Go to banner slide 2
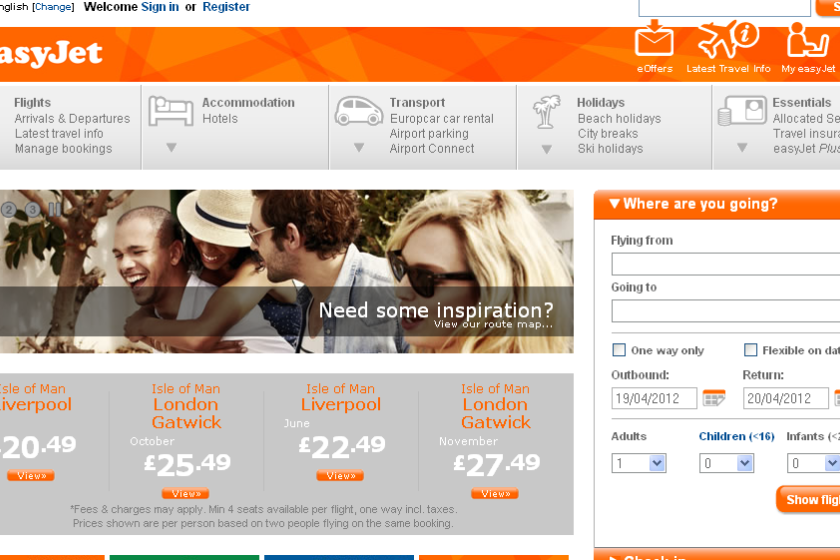The image size is (840, 560). pyautogui.click(x=8, y=210)
